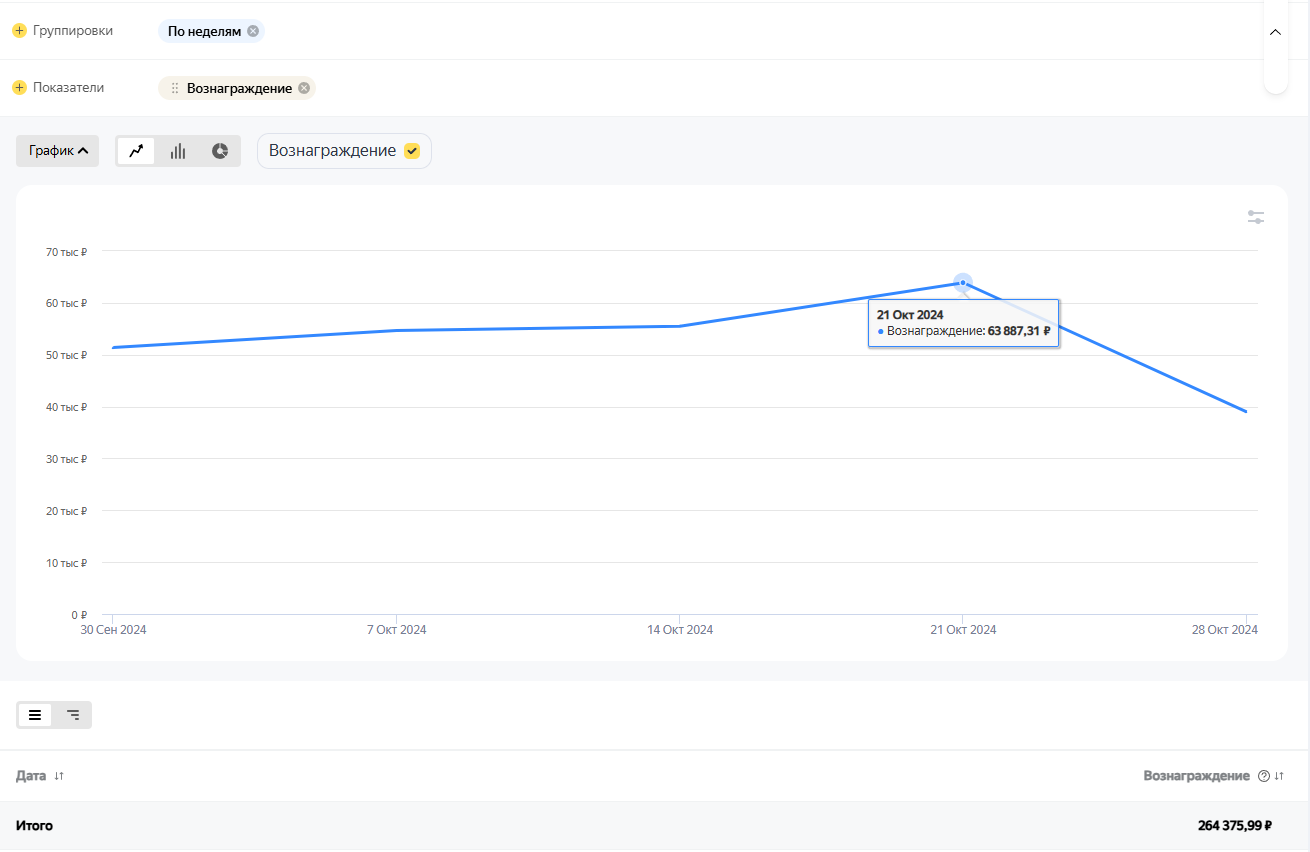
Task: Click the 'По неделям' grouping chip
Action: coord(204,31)
